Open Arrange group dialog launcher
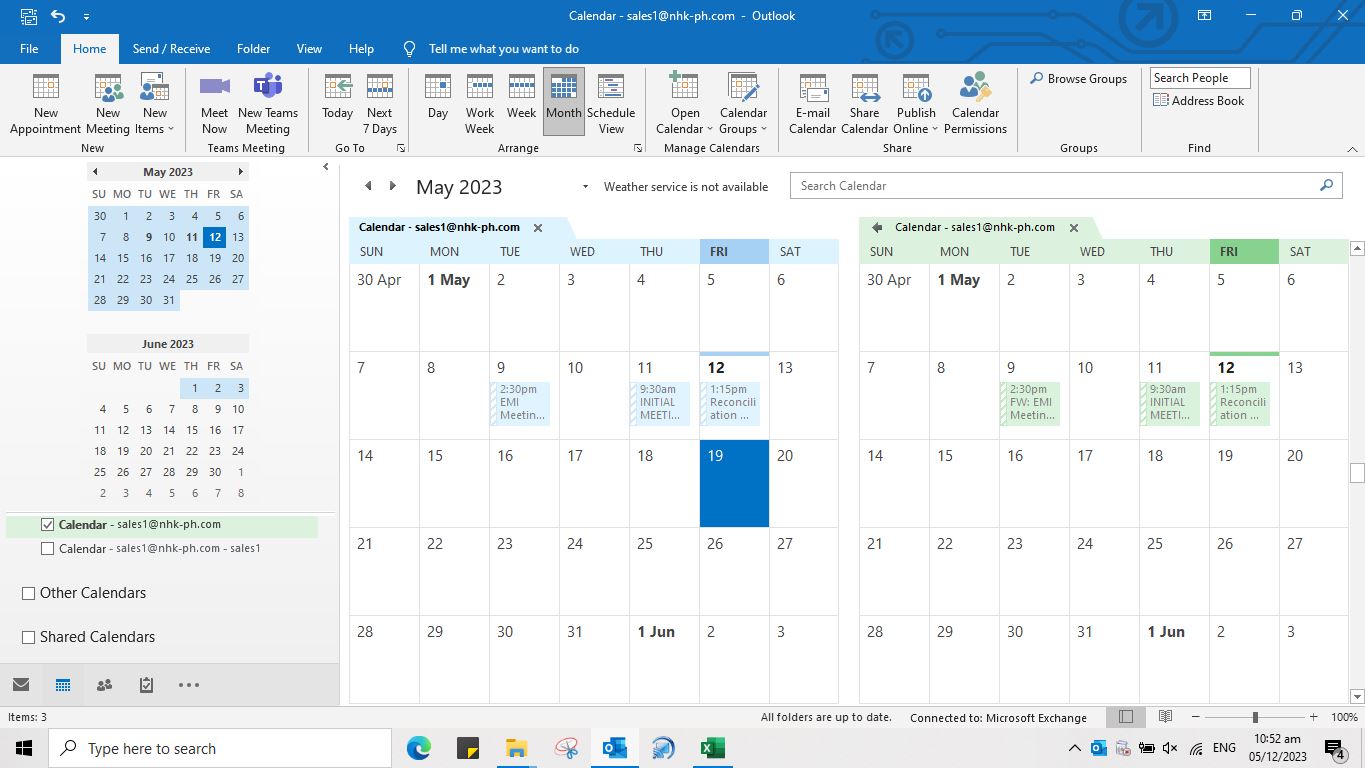Image resolution: width=1365 pixels, height=768 pixels. click(638, 148)
